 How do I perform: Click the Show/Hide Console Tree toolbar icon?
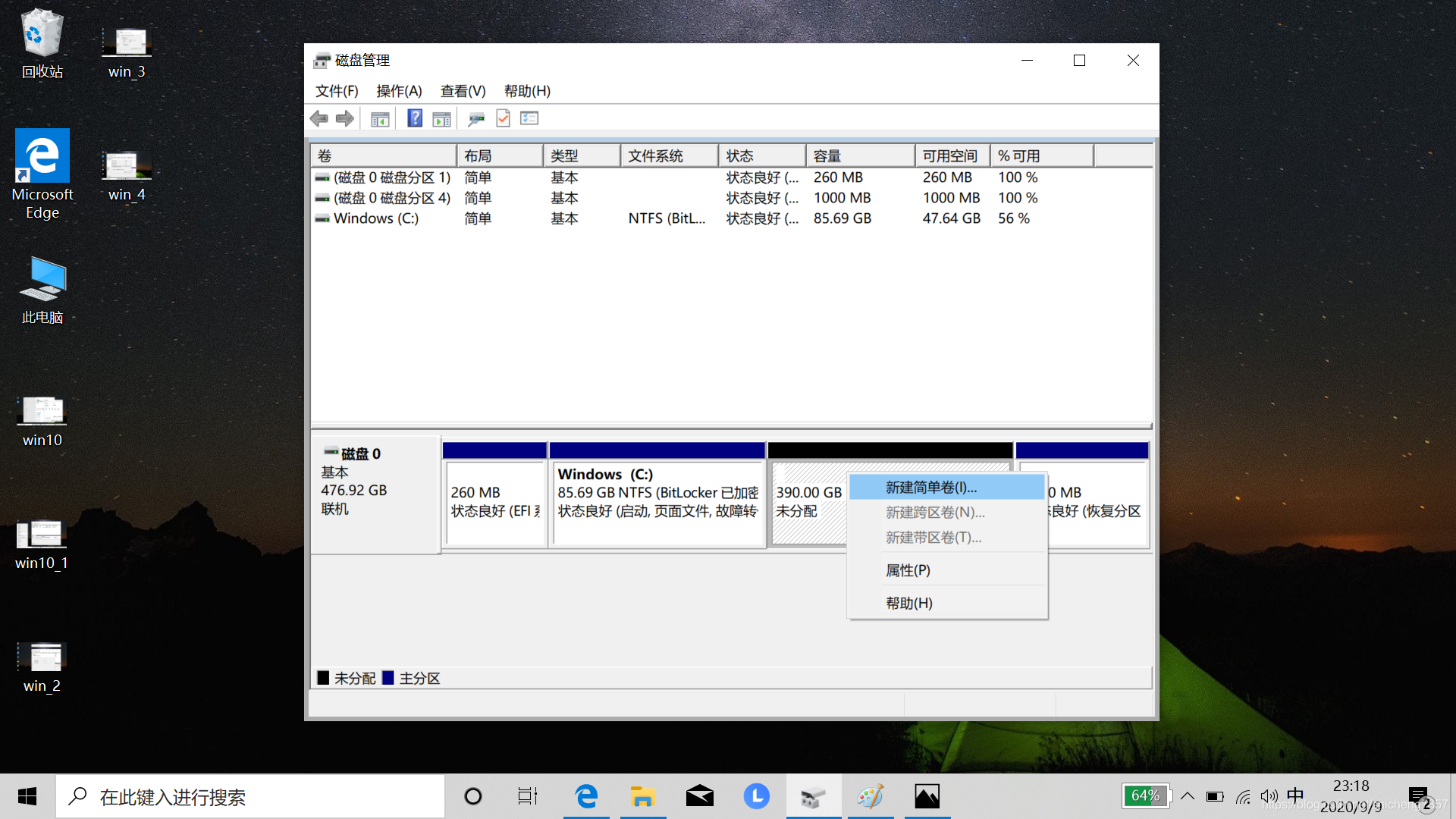coord(380,119)
